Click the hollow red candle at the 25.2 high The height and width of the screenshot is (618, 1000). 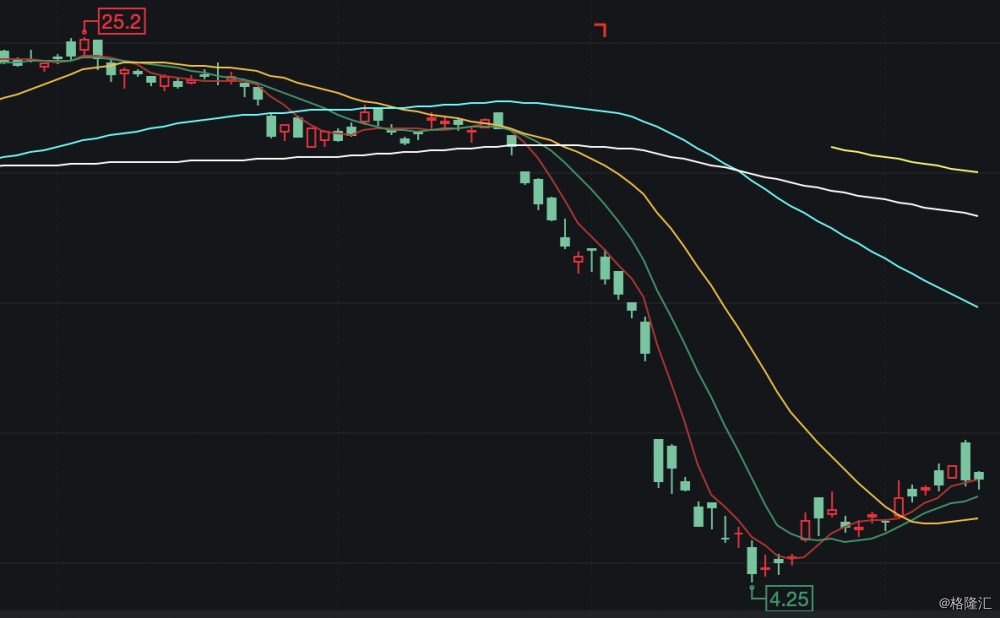(84, 45)
